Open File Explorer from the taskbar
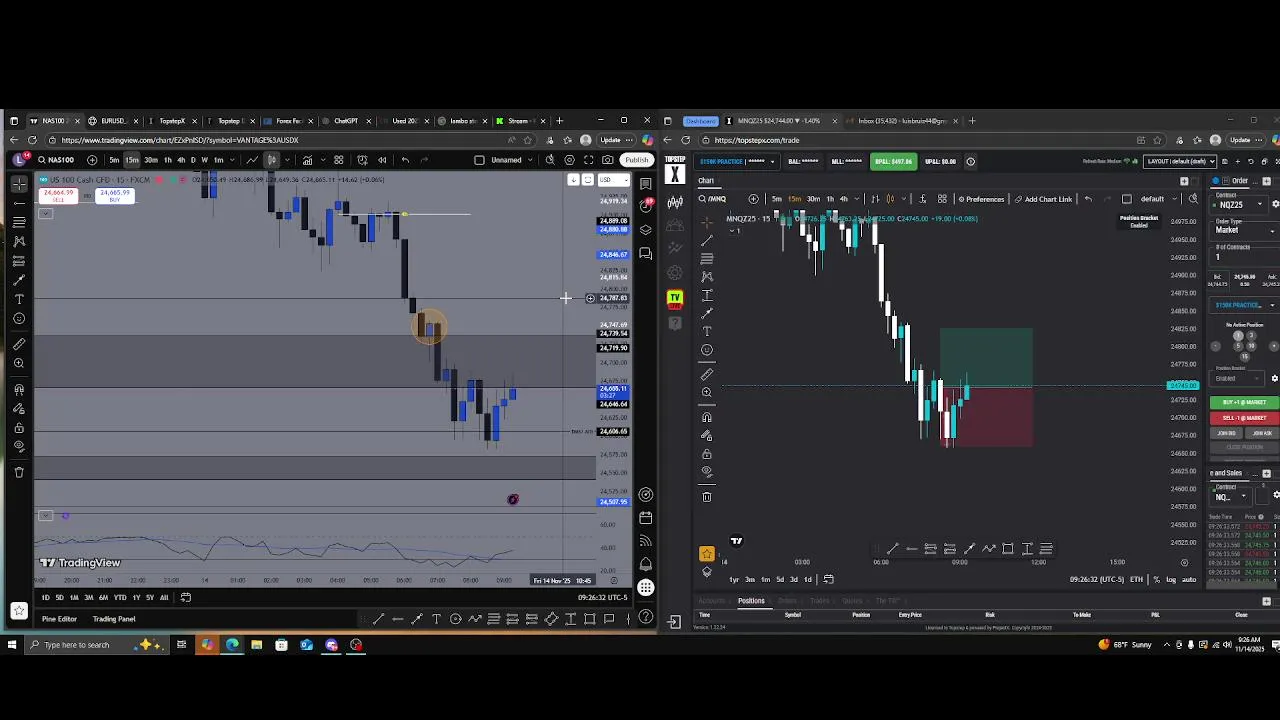Screen dimensions: 1280x720 pos(257,645)
